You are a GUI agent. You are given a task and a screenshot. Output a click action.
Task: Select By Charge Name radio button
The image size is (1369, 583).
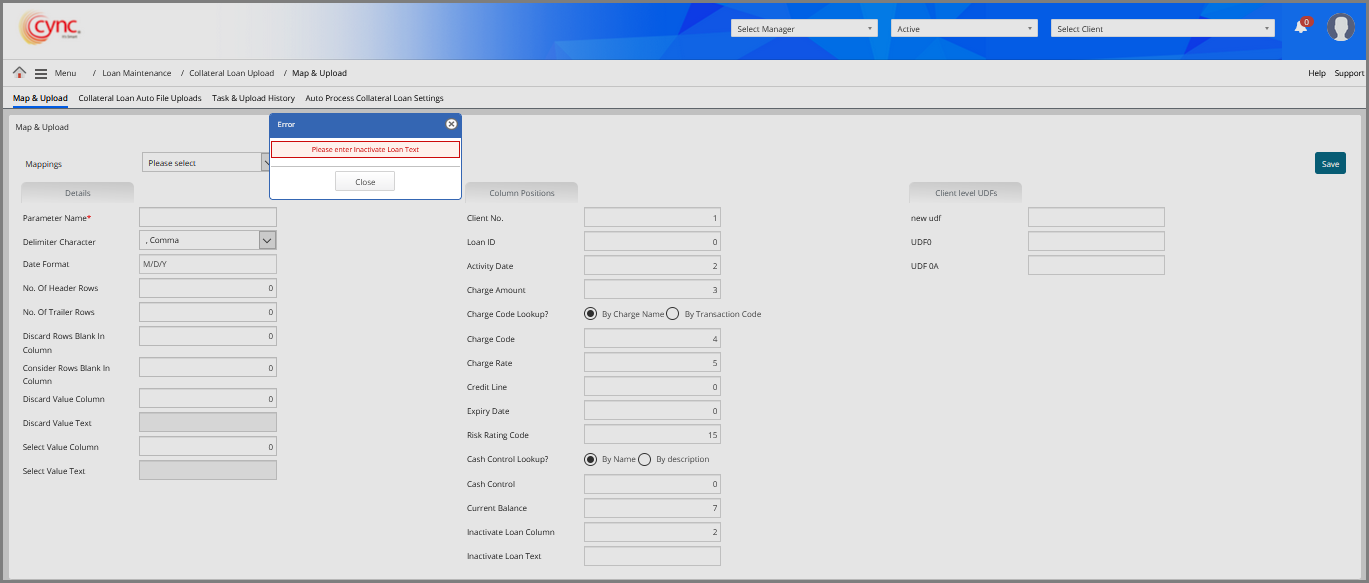click(x=591, y=314)
